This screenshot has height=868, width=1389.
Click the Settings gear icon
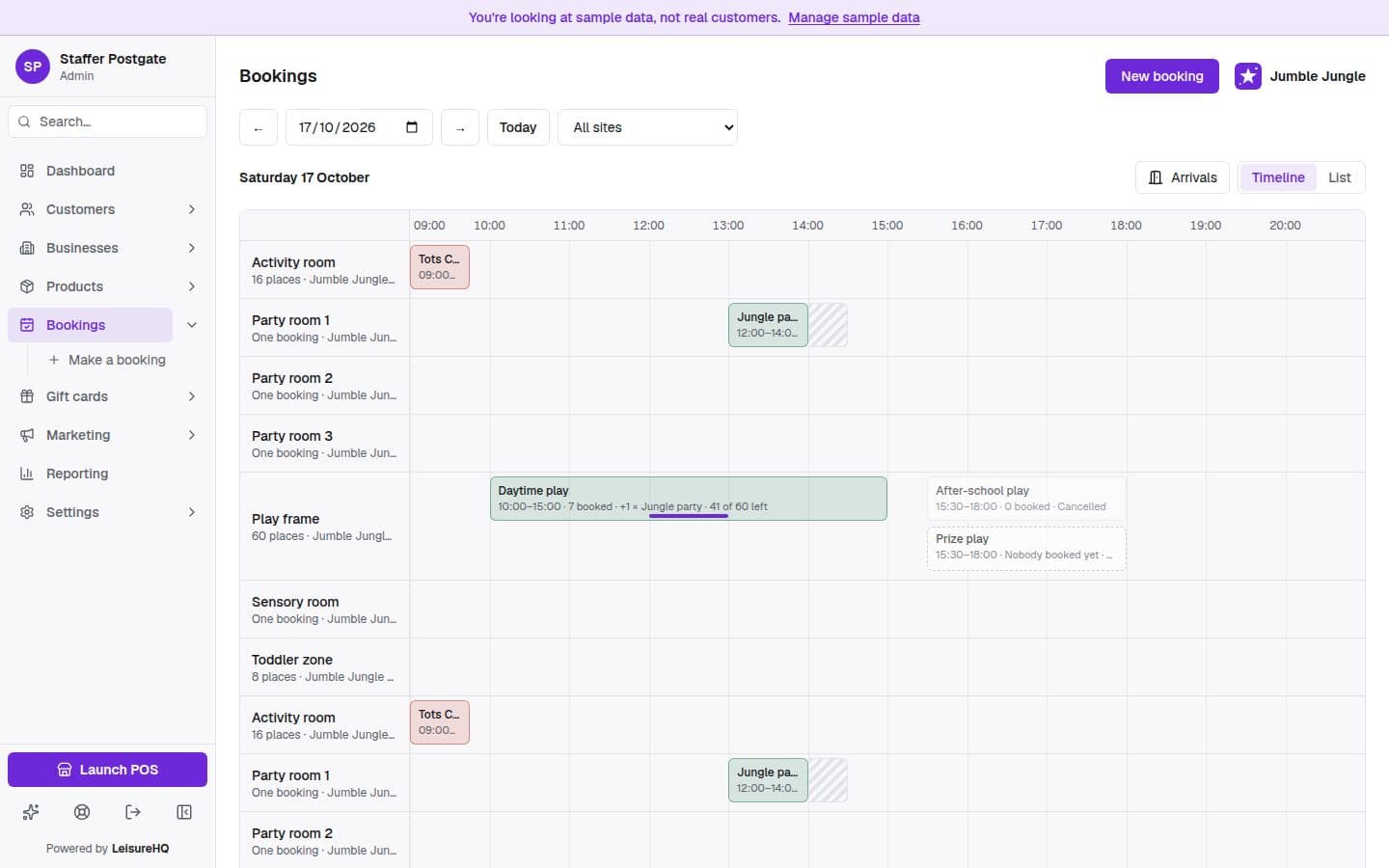coord(27,512)
